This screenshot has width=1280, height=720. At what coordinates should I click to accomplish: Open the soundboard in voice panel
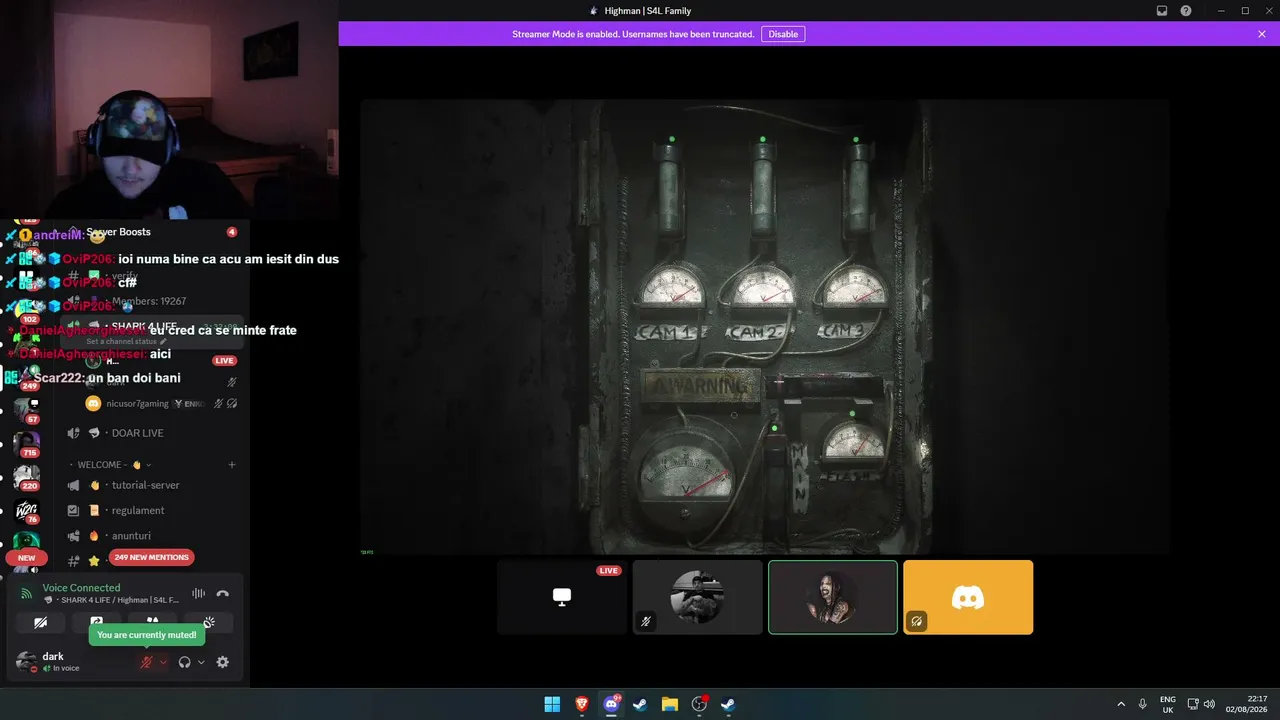(209, 622)
